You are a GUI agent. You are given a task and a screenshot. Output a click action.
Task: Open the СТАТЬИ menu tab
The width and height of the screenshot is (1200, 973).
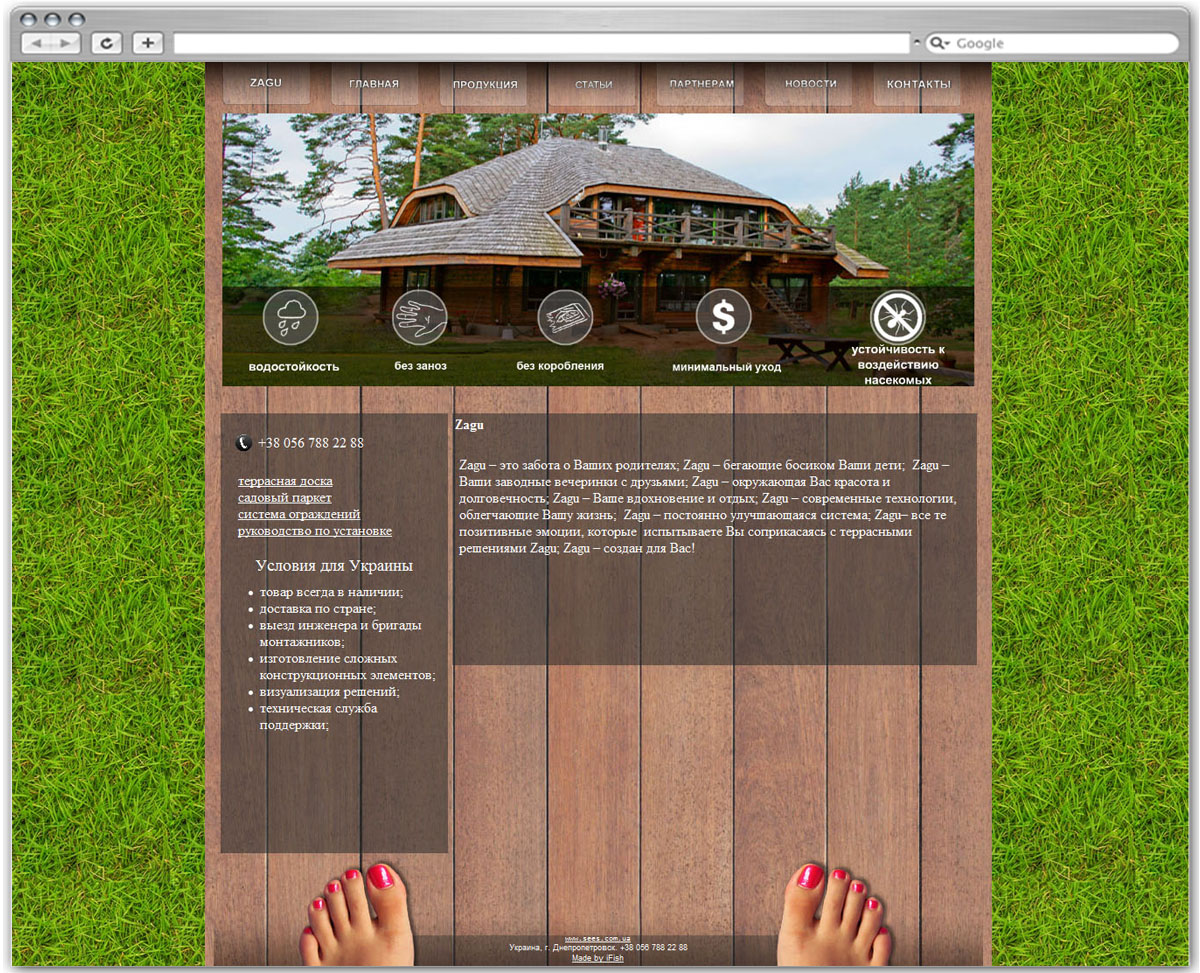[x=593, y=84]
